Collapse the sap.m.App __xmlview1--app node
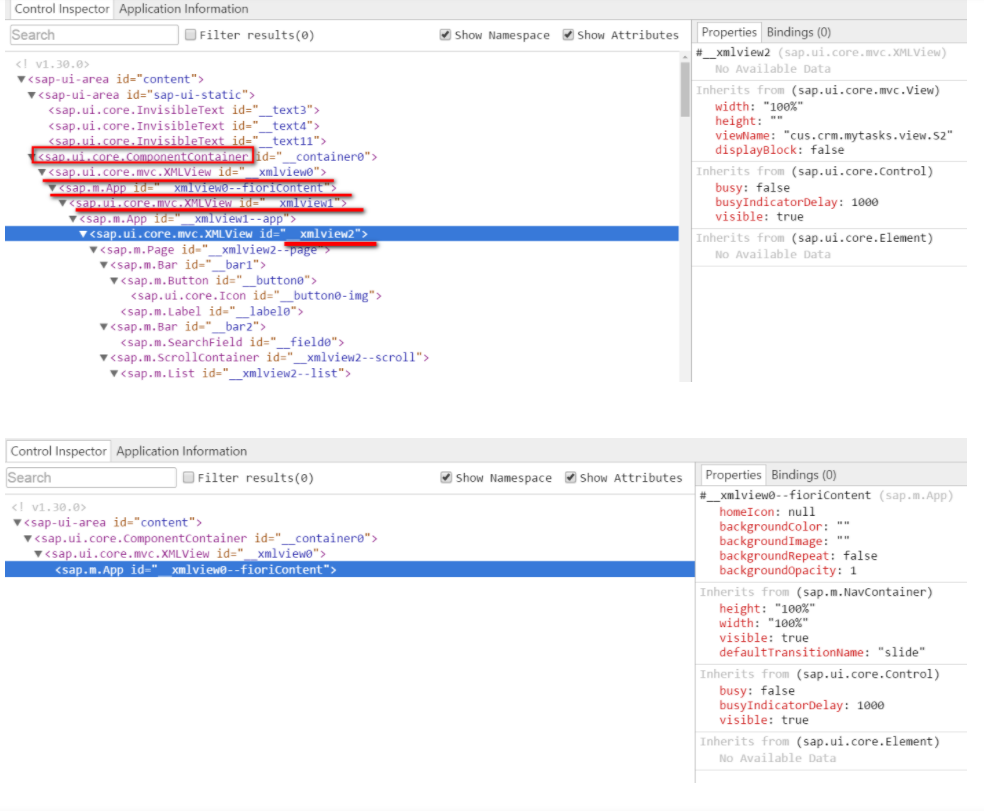Image resolution: width=984 pixels, height=811 pixels. point(72,218)
